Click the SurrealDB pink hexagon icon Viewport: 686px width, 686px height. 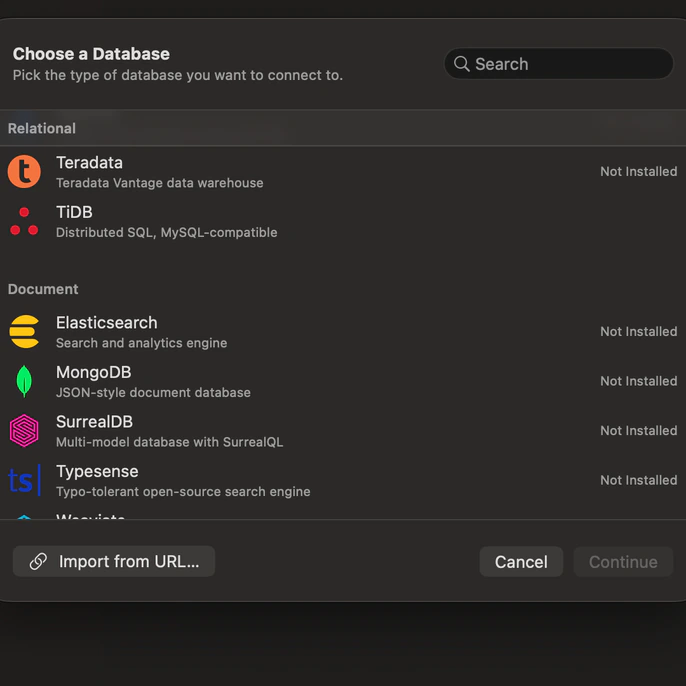pyautogui.click(x=24, y=430)
